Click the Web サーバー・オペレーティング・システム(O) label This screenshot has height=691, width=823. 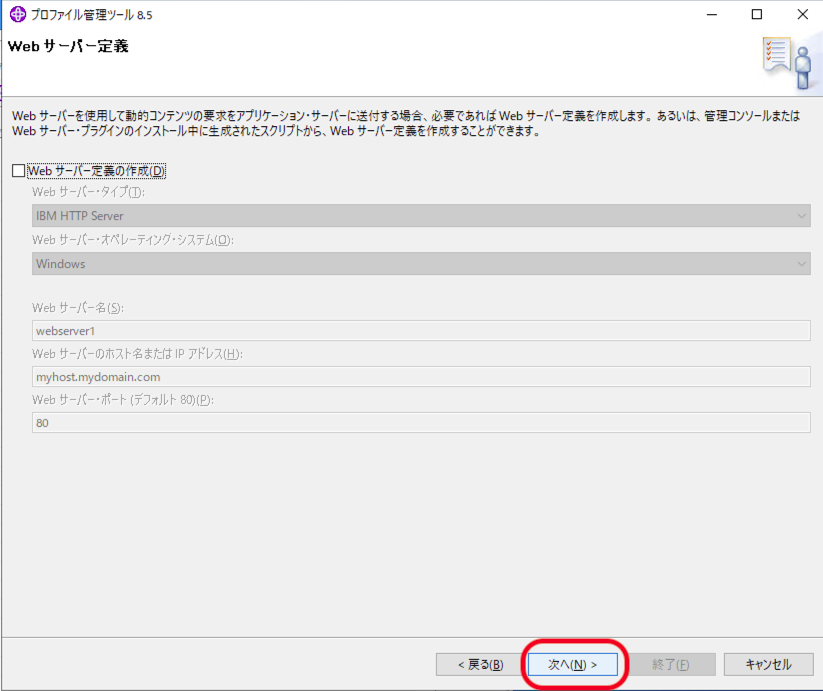coord(133,240)
